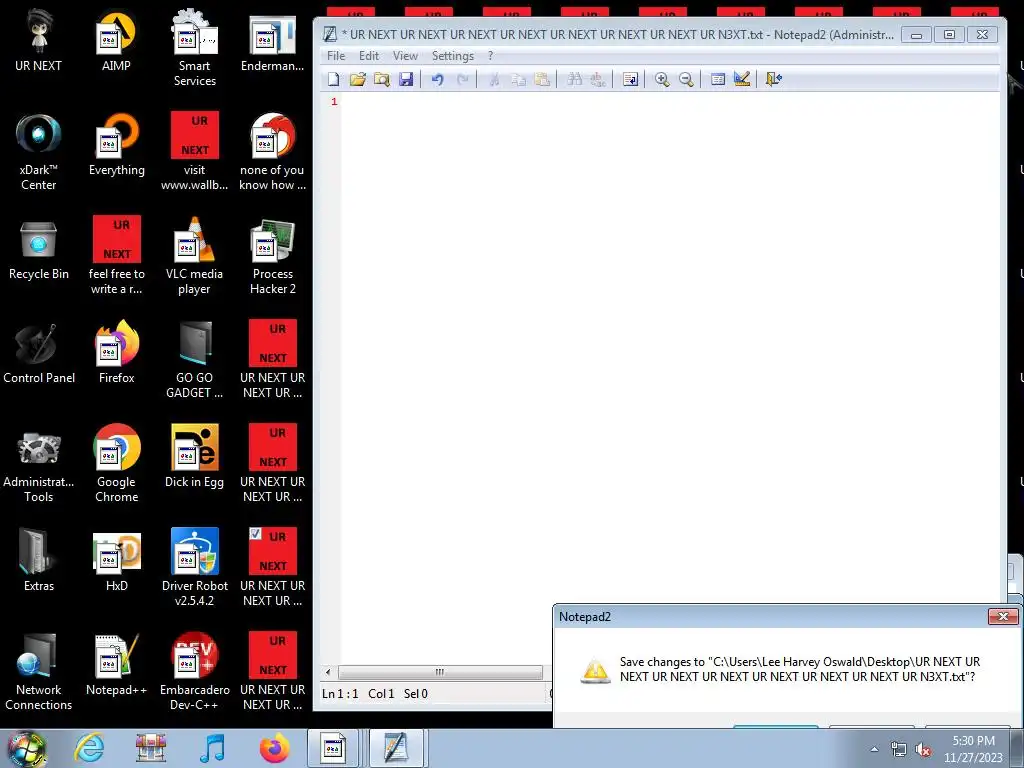Select the Process Hacker 2 shortcut

click(272, 256)
